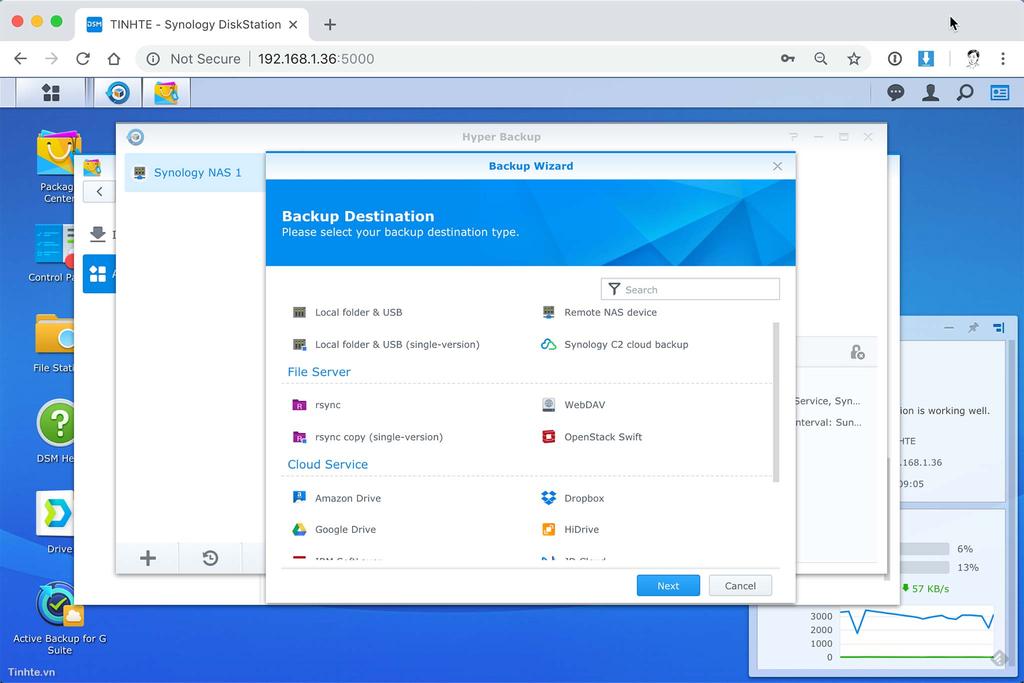Screen dimensions: 1024x683
Task: Cancel the Backup Wizard
Action: click(740, 586)
